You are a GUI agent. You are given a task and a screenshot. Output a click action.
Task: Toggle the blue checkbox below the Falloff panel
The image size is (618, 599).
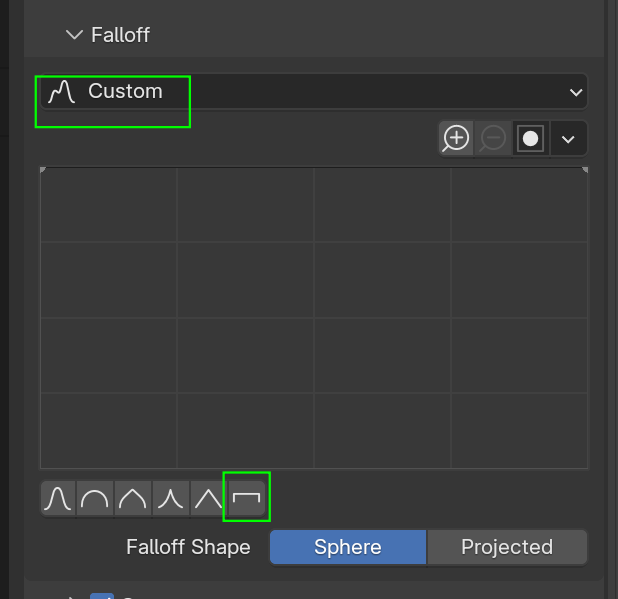[101, 594]
